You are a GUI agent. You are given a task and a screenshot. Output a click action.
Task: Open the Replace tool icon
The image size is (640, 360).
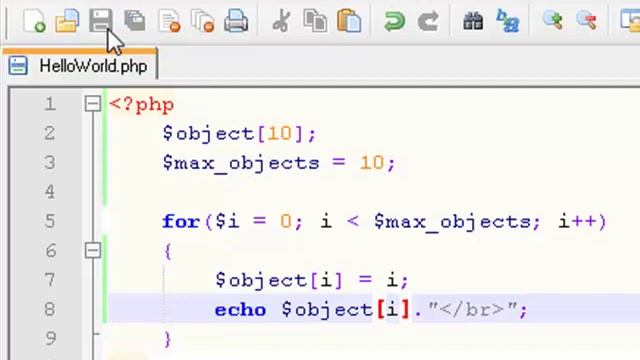pos(507,21)
